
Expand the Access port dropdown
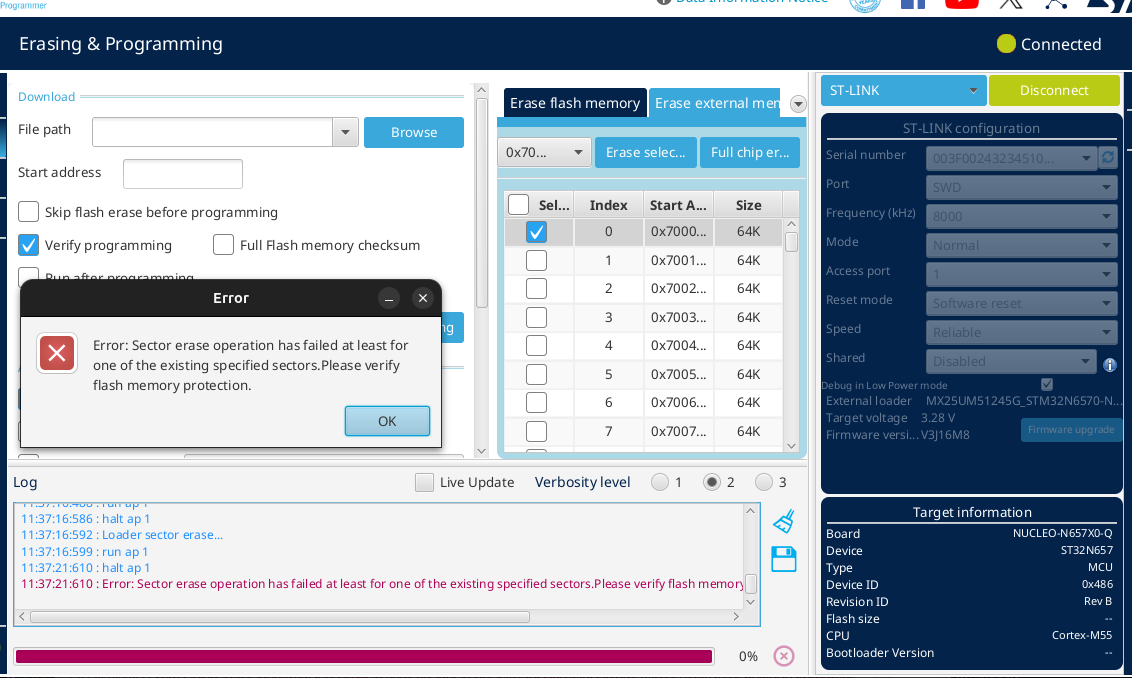[x=1021, y=274]
